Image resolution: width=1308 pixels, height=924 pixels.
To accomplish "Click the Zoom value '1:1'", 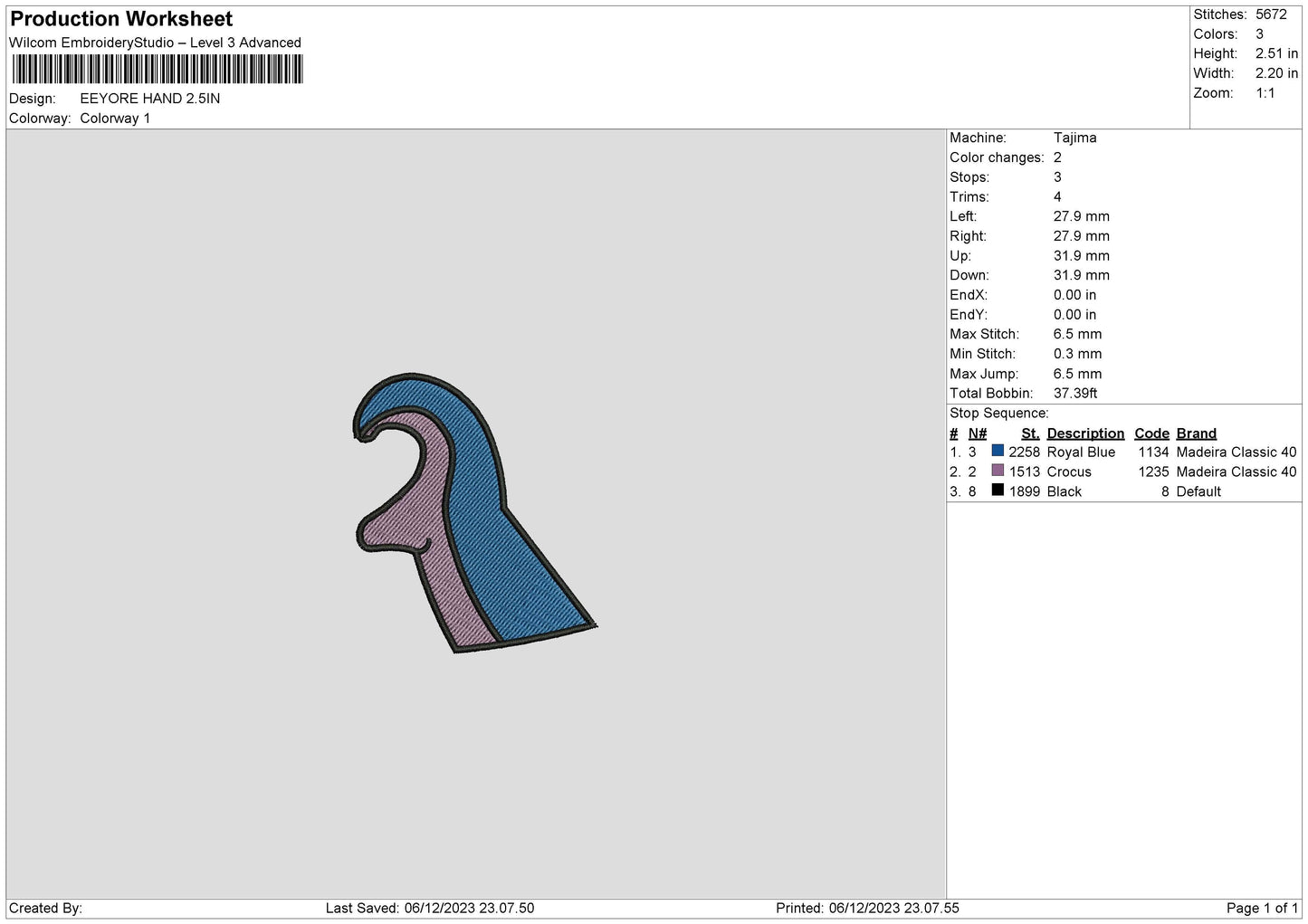I will pyautogui.click(x=1265, y=93).
